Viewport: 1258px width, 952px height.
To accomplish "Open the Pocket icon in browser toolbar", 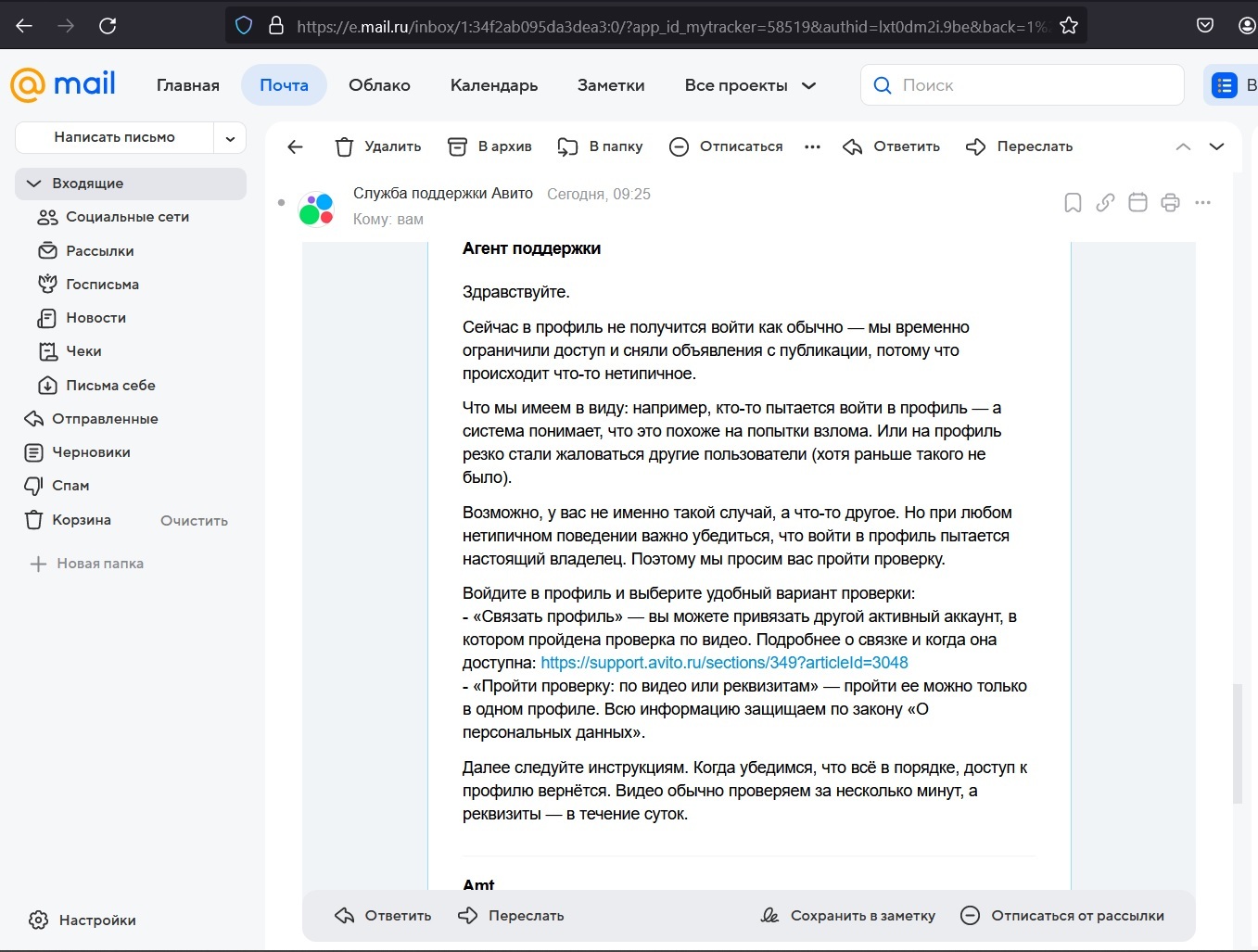I will [1205, 25].
